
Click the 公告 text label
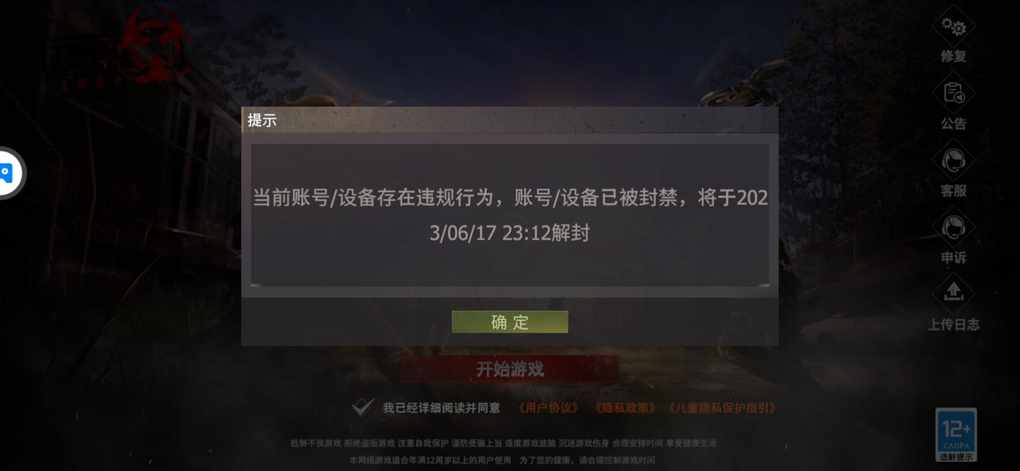(x=954, y=124)
